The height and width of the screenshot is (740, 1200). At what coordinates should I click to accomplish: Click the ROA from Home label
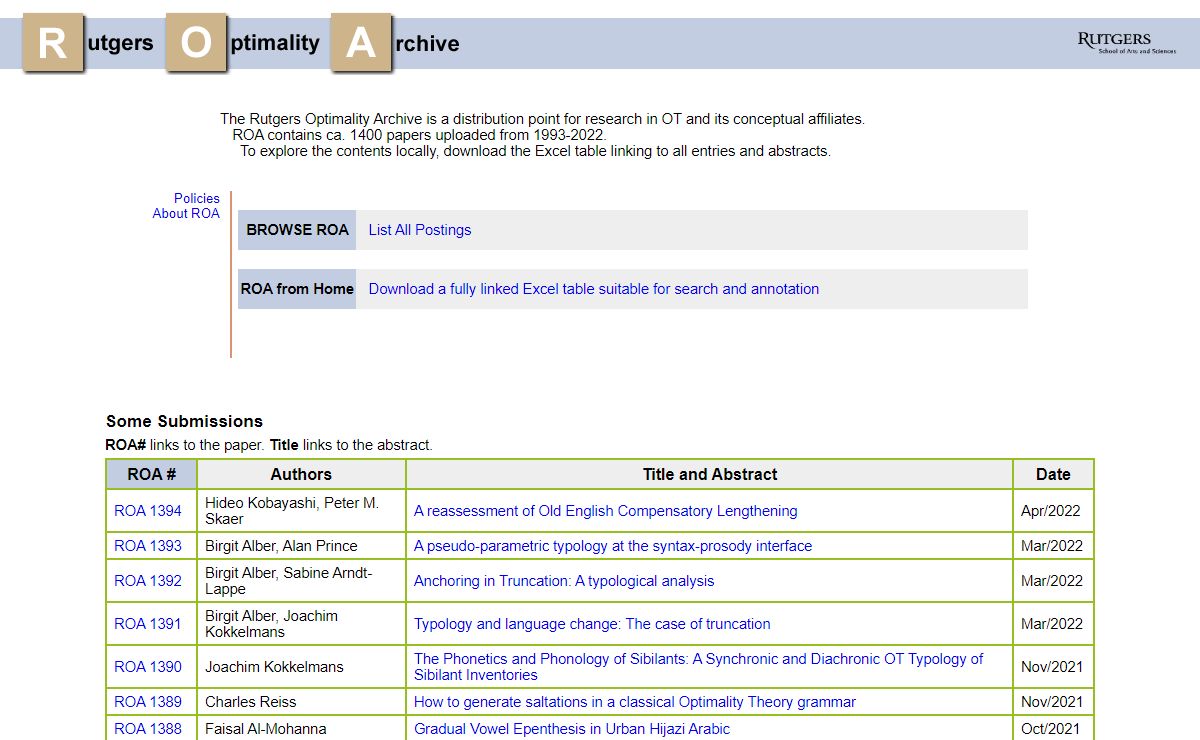click(297, 289)
